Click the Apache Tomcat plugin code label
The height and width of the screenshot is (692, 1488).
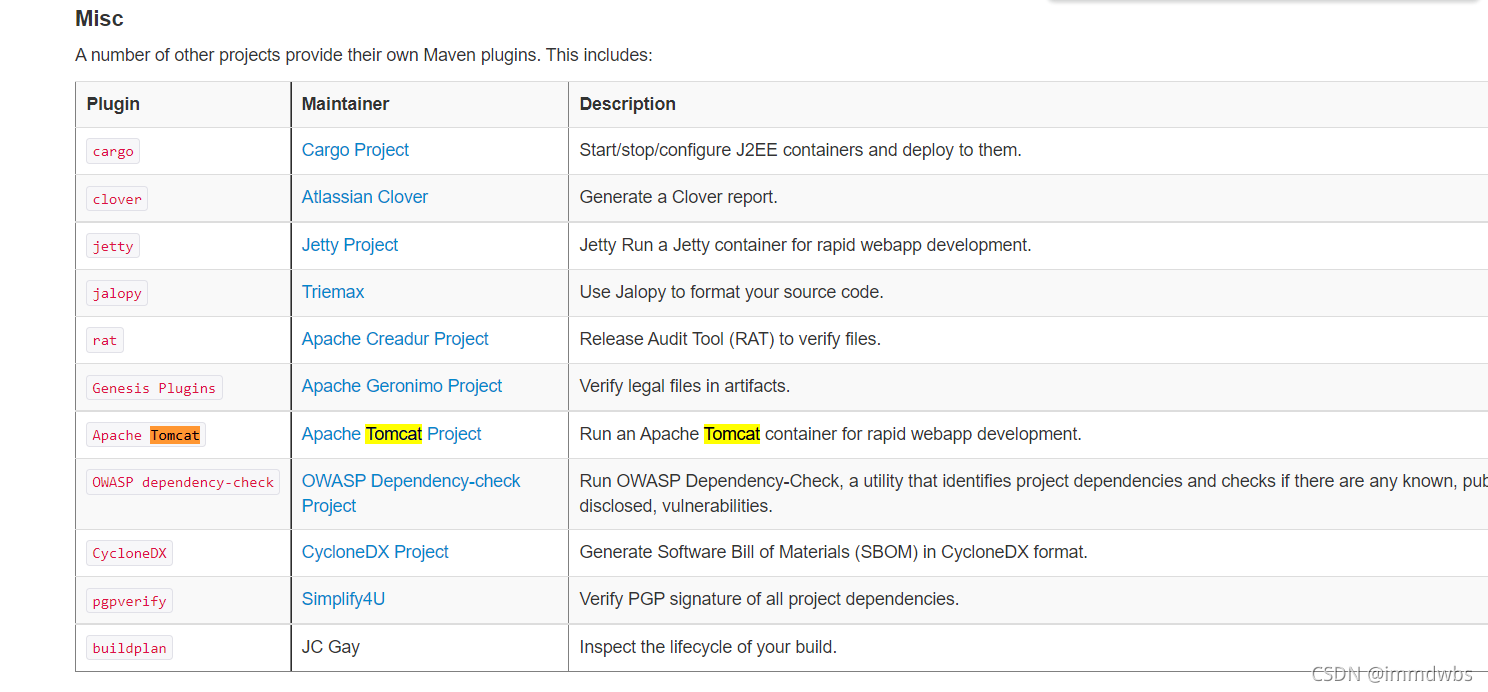tap(146, 435)
